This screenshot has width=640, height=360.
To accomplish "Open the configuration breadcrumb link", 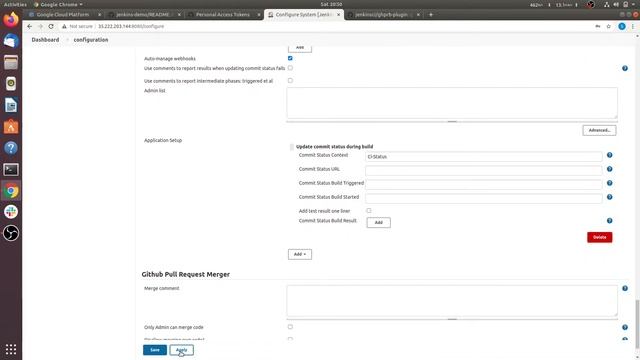I will tap(91, 40).
